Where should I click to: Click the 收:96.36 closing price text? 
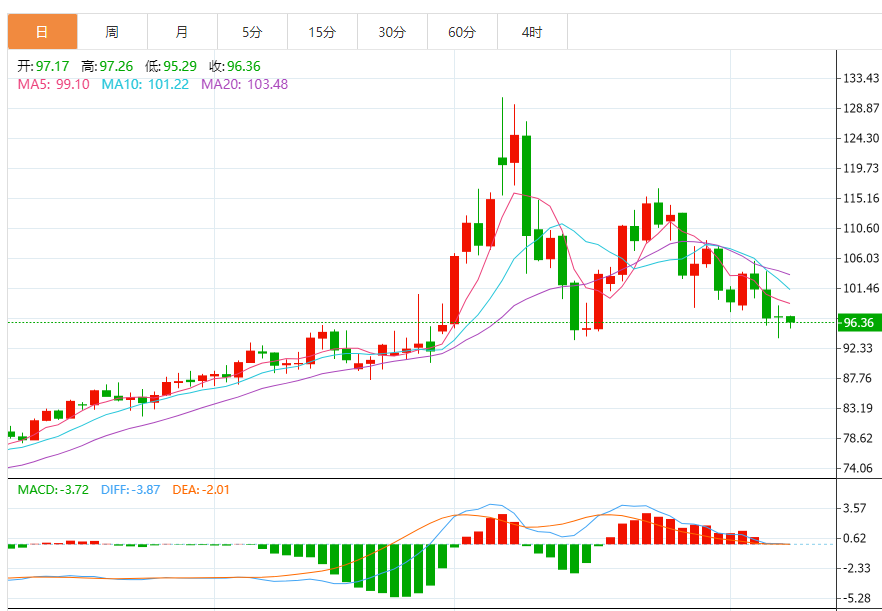tap(234, 66)
